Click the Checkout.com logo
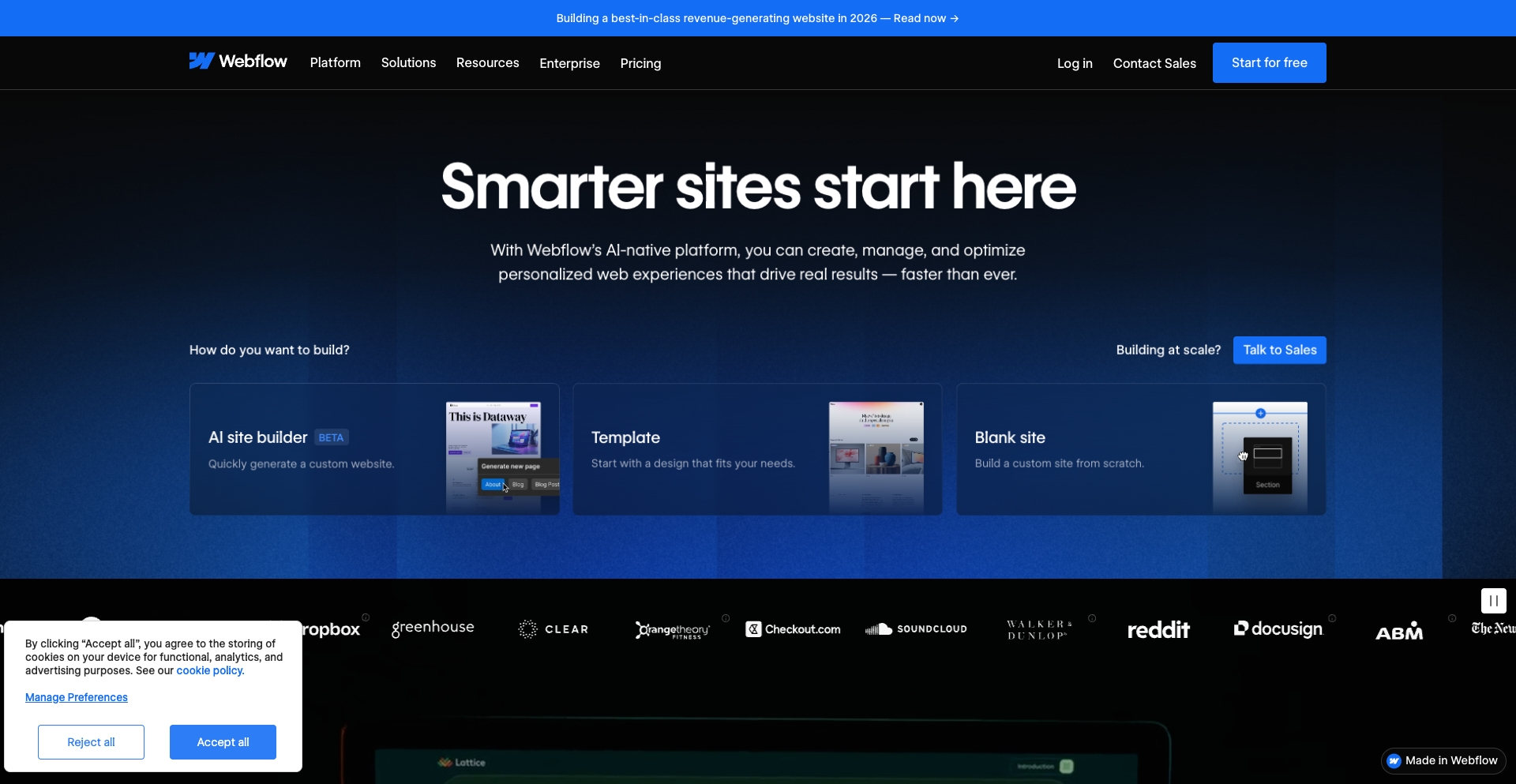 793,628
